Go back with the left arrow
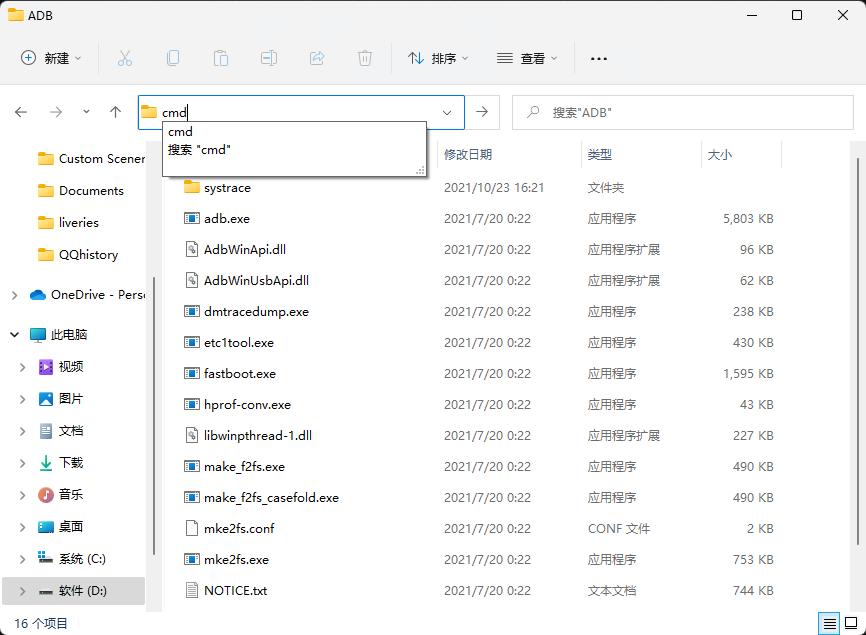 click(x=21, y=112)
